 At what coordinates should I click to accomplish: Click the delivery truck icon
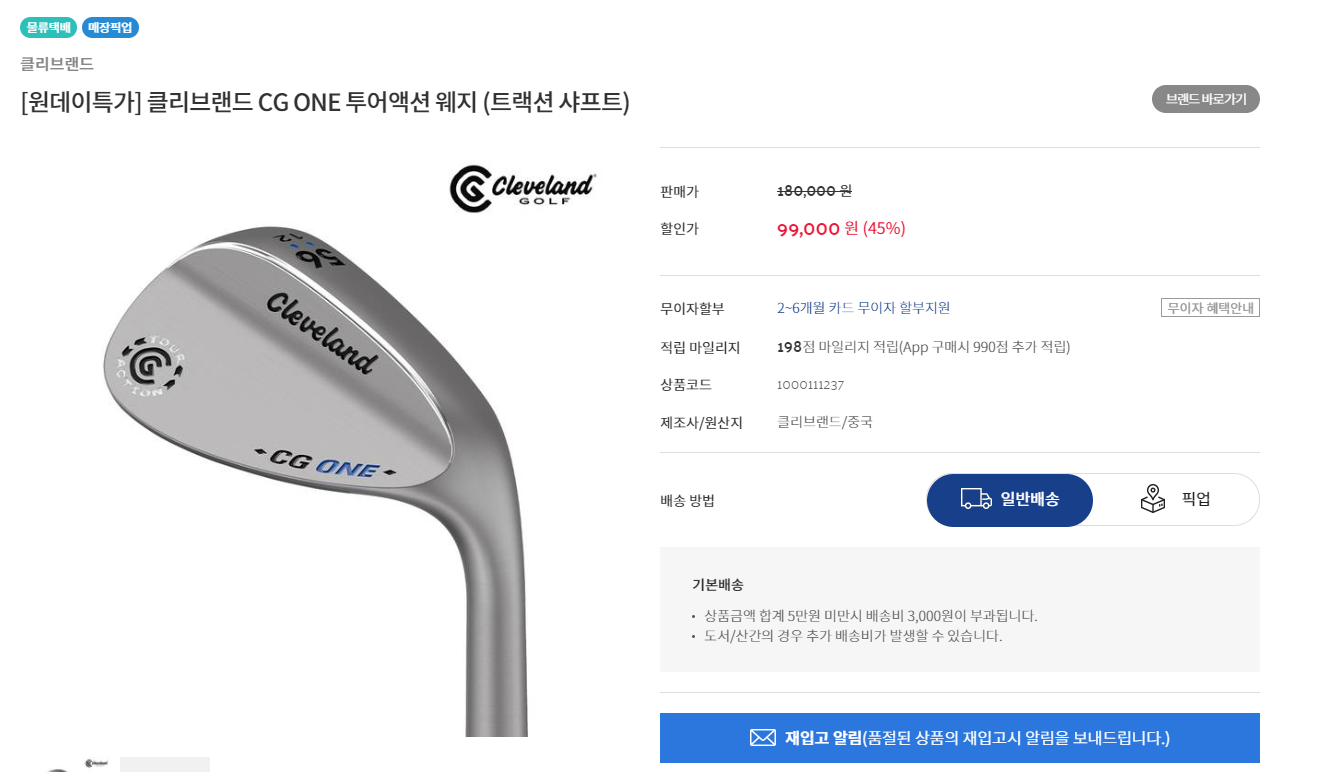(976, 499)
